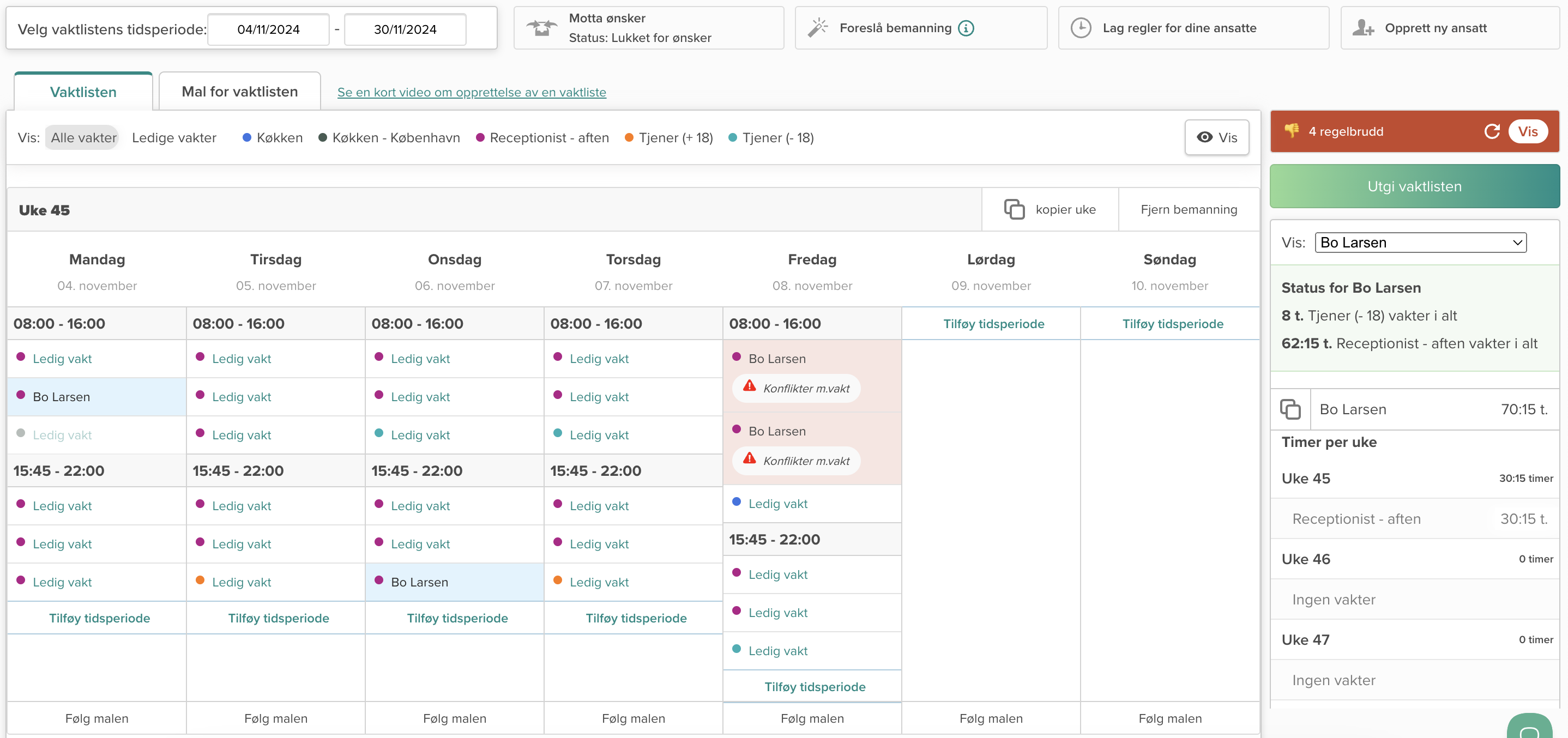
Task: Click the clock icon for employee rules
Action: (x=1081, y=28)
